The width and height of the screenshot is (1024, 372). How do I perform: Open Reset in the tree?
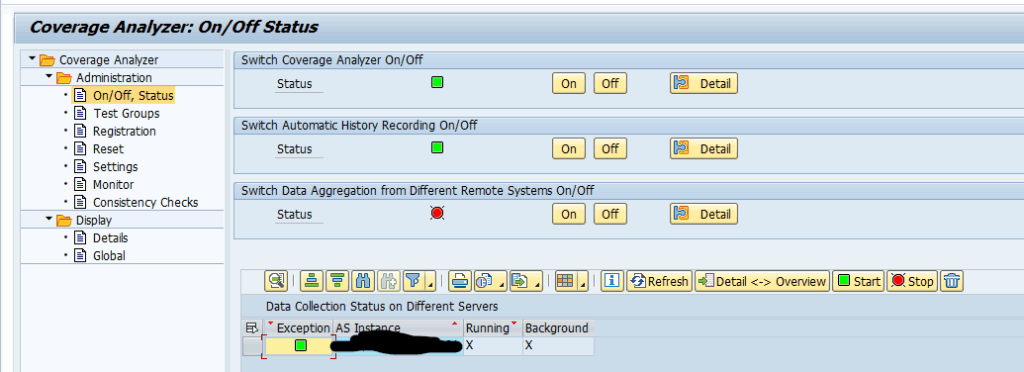(108, 149)
